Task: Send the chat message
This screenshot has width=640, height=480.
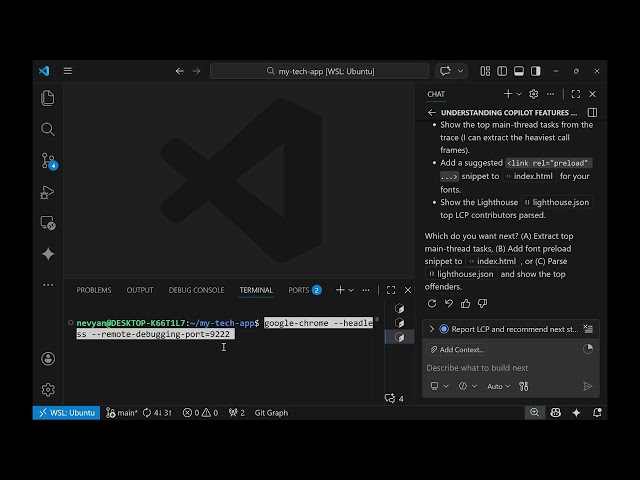Action: click(x=587, y=386)
